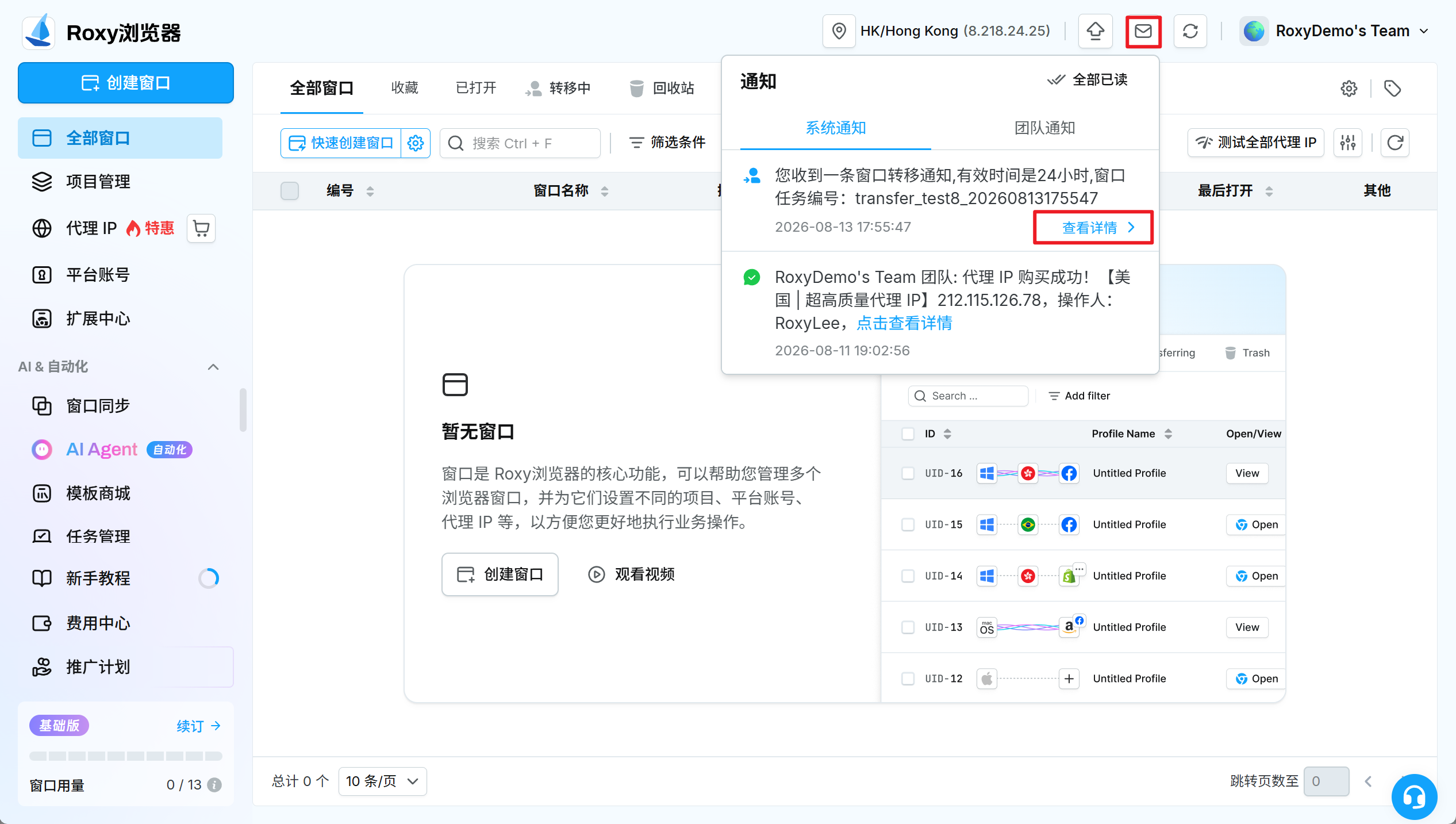Open the mail notifications icon

coord(1143,31)
